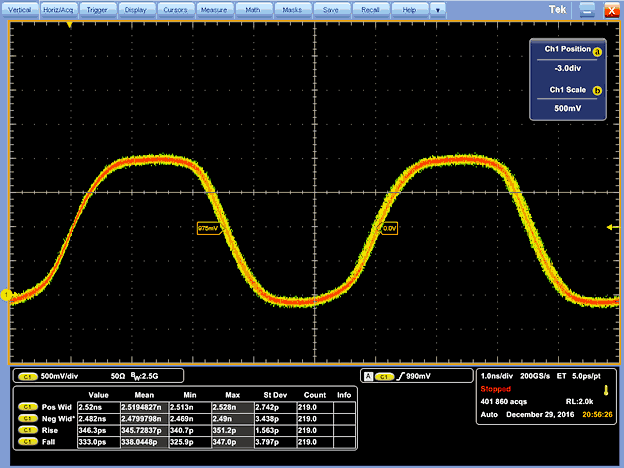624x468 pixels.
Task: Open the Save menu
Action: tap(331, 10)
